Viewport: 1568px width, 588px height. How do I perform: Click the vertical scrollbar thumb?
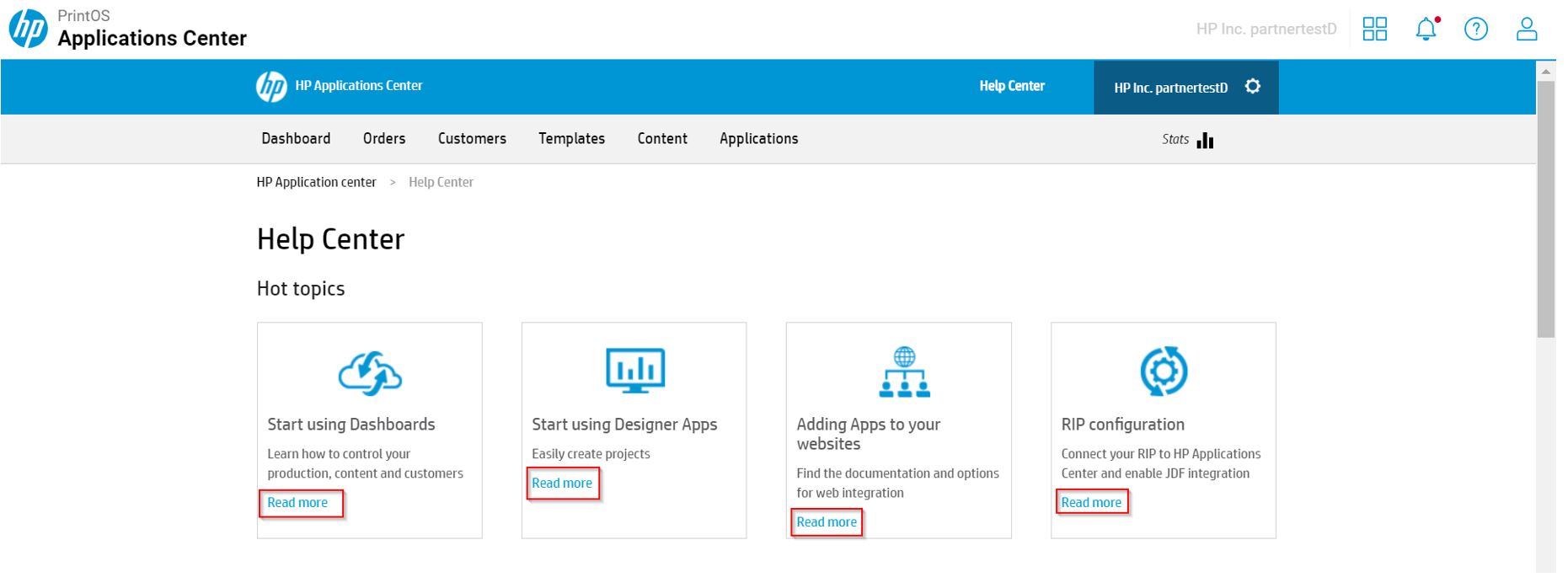click(x=1545, y=209)
